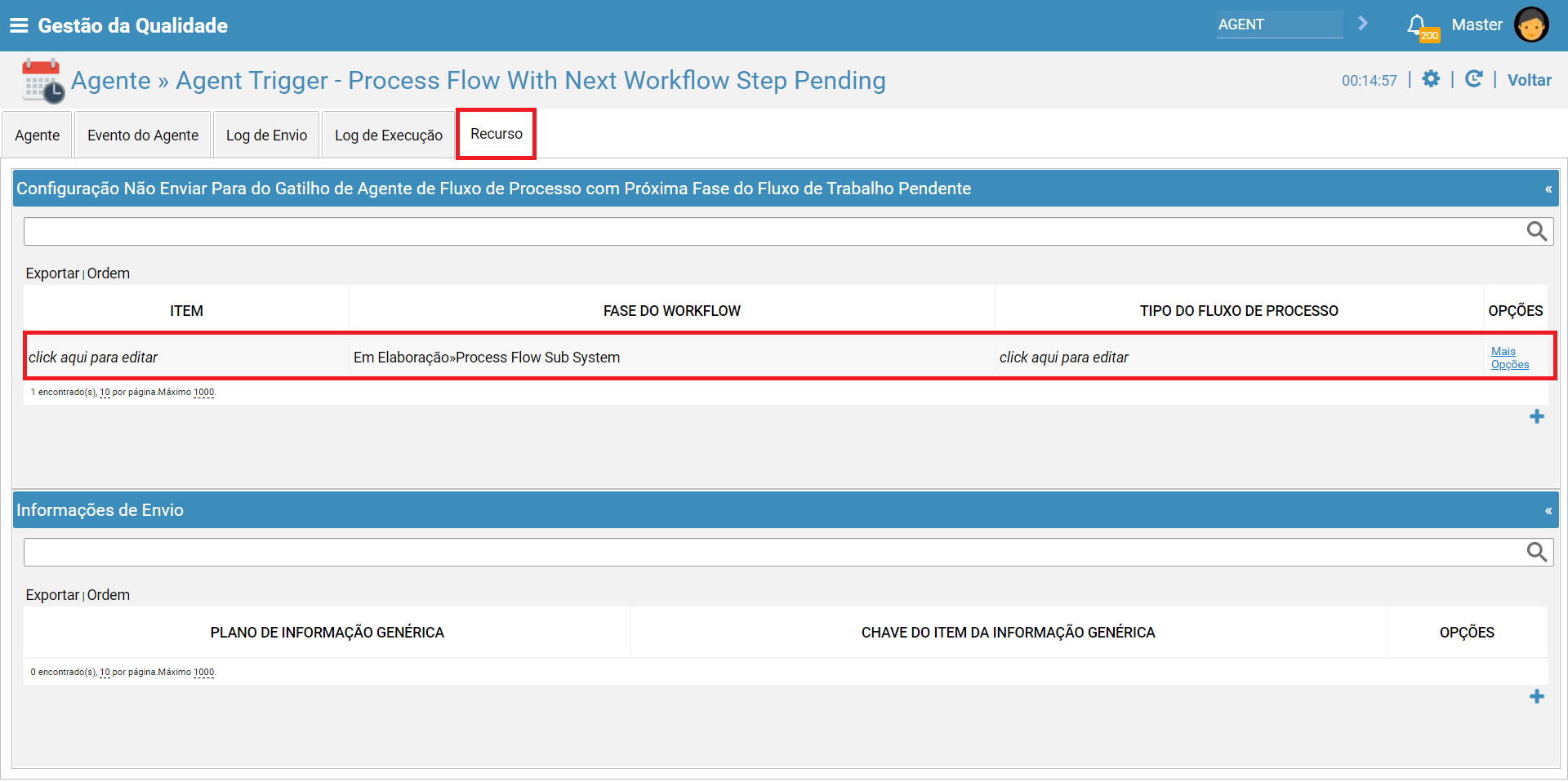
Task: Click the session timer 00:14:57
Action: 1369,81
